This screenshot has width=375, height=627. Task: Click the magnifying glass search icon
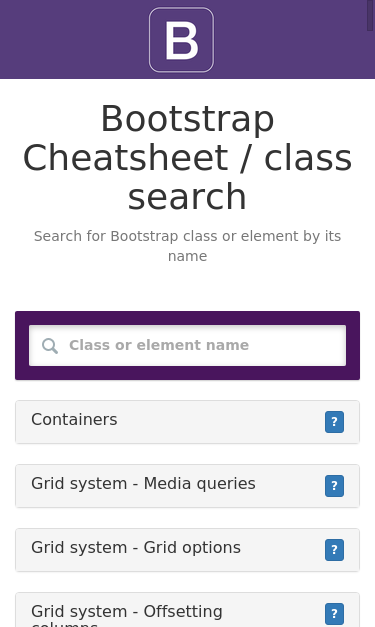point(50,346)
